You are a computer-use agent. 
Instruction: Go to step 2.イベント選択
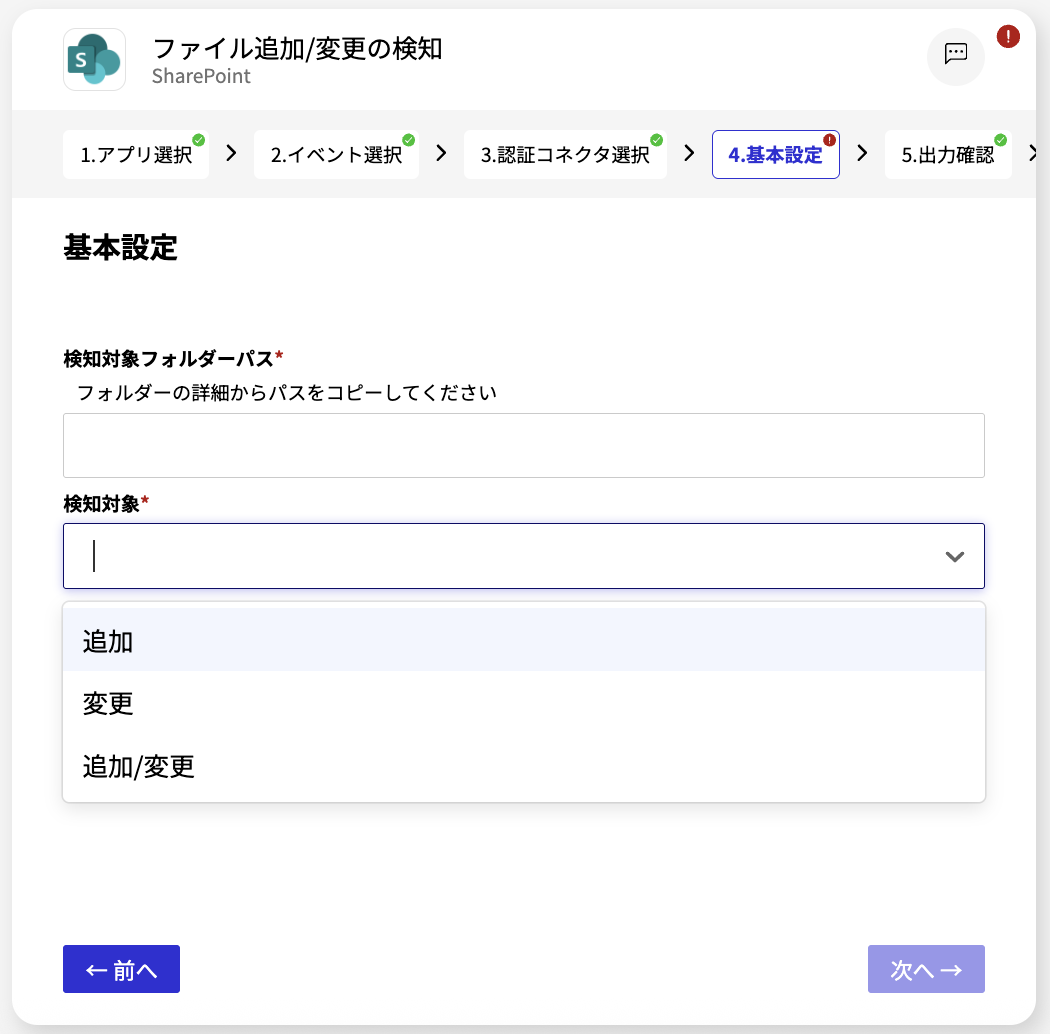(x=336, y=155)
